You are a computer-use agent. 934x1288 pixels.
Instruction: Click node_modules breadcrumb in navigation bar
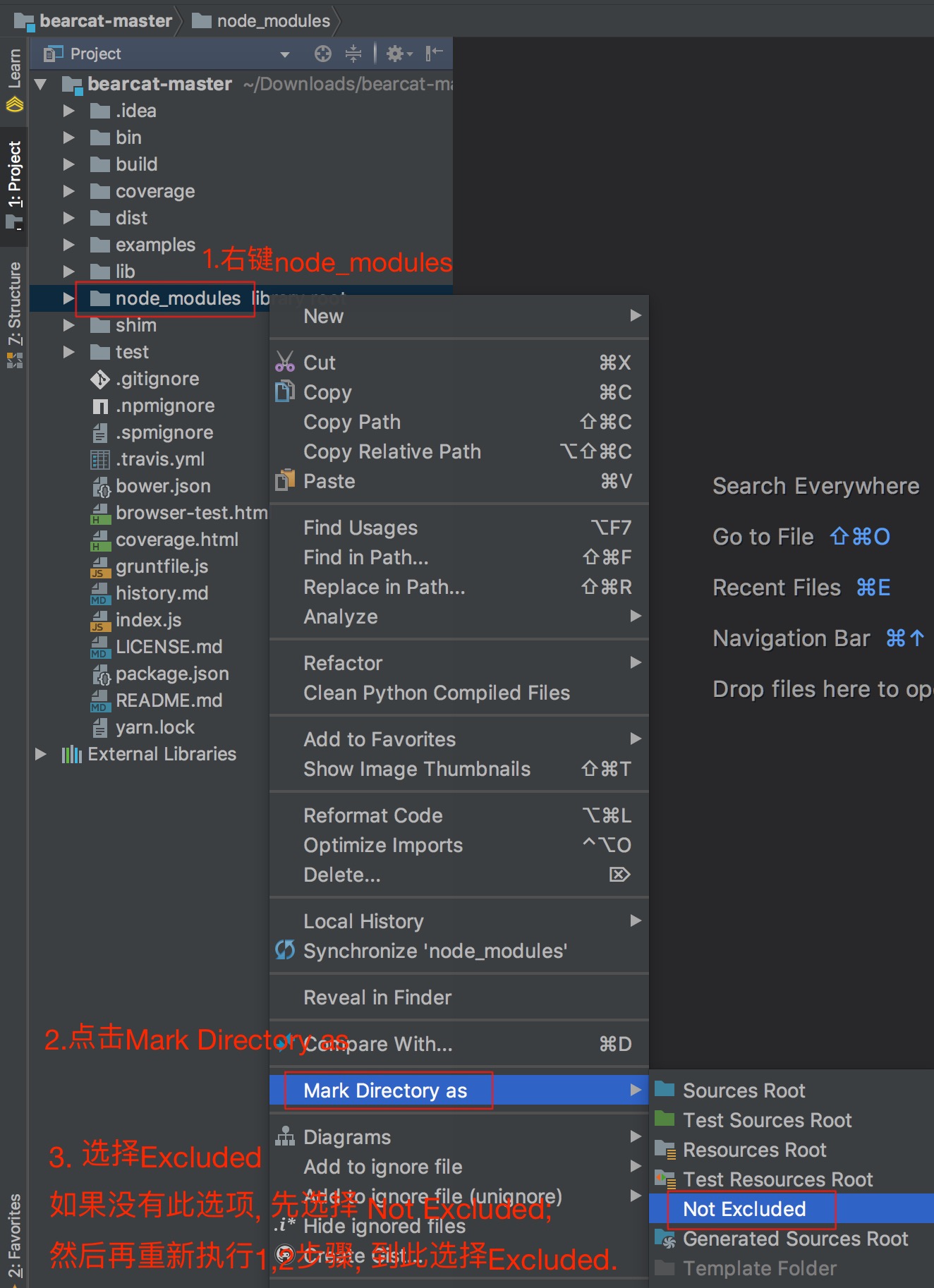pos(273,21)
